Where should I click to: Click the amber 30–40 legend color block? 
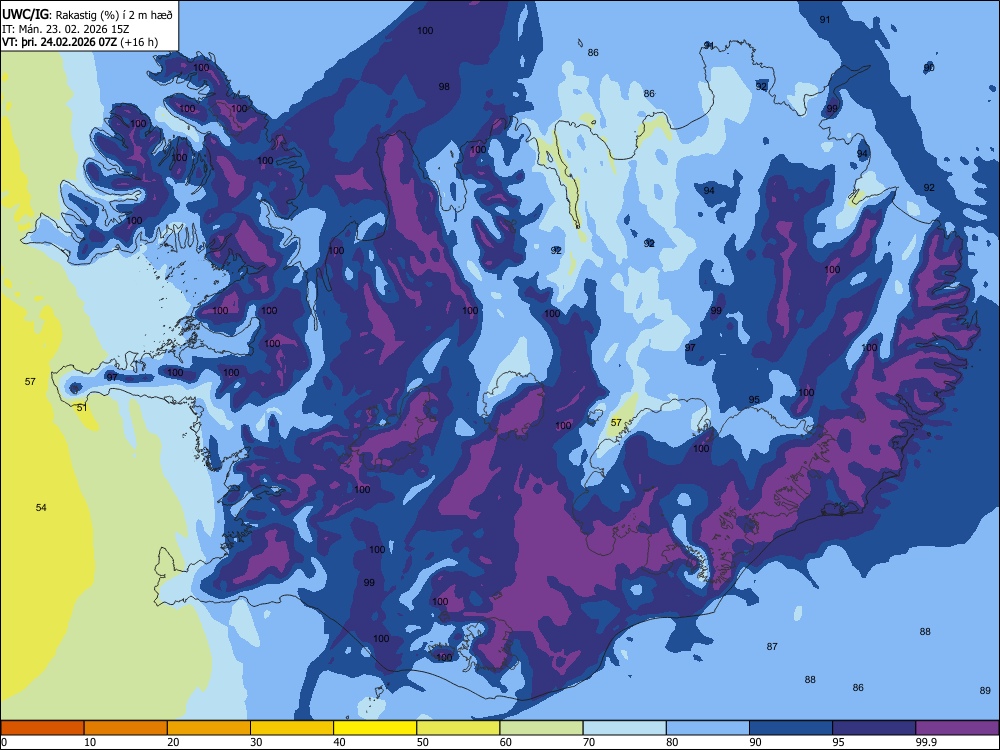pyautogui.click(x=292, y=728)
